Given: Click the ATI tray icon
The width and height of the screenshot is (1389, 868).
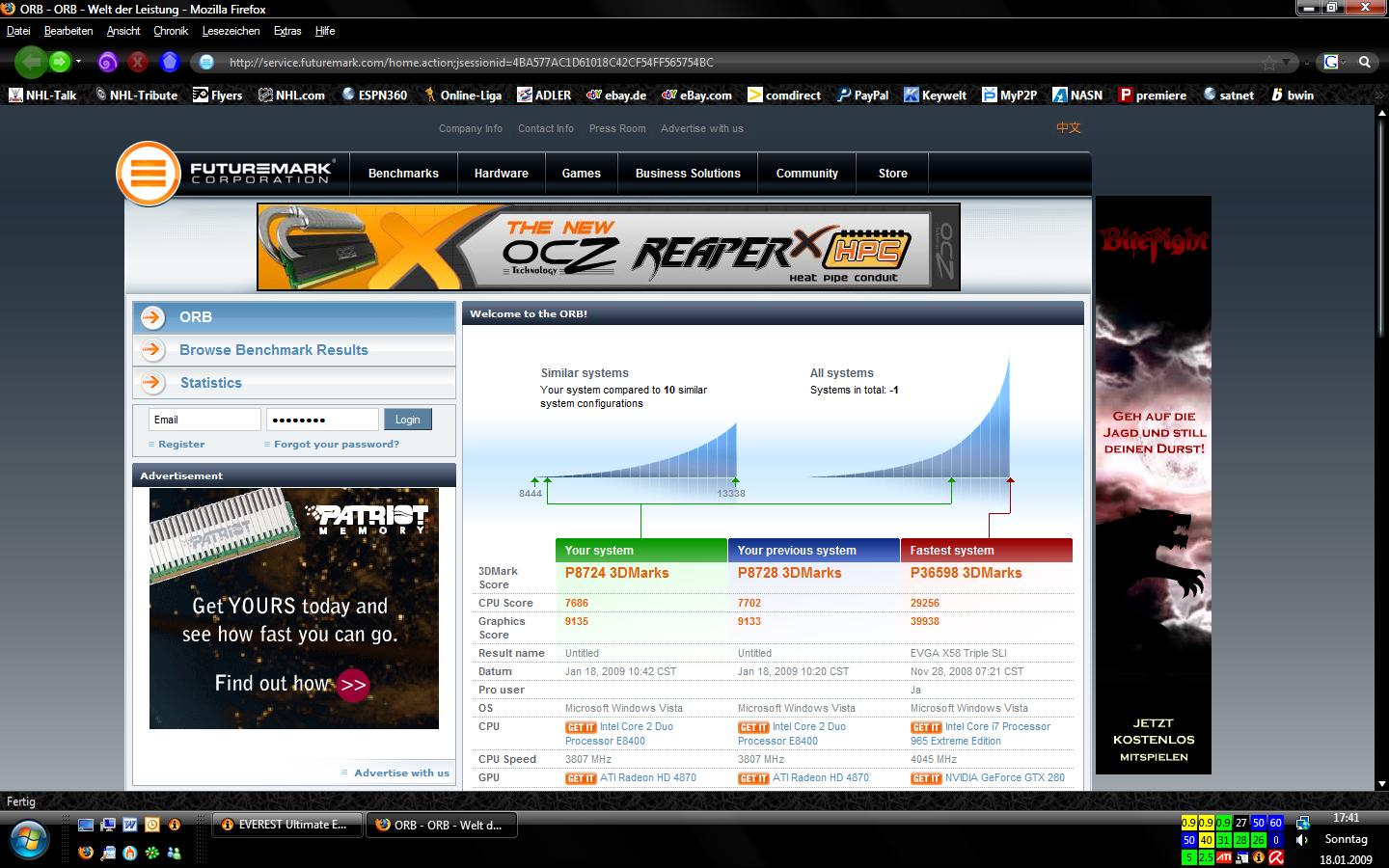Looking at the screenshot, I should click(x=1223, y=856).
